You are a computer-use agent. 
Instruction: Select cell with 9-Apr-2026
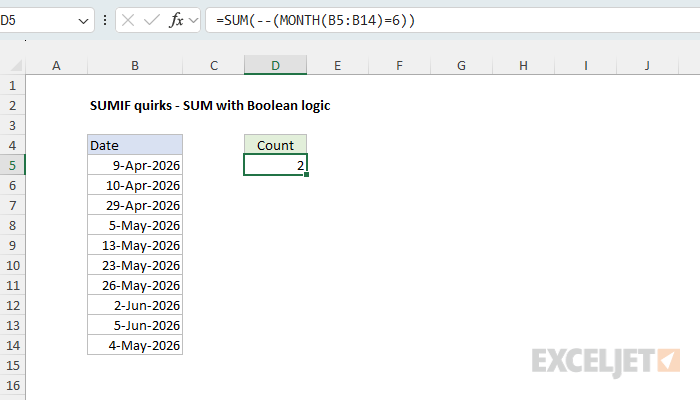[135, 165]
